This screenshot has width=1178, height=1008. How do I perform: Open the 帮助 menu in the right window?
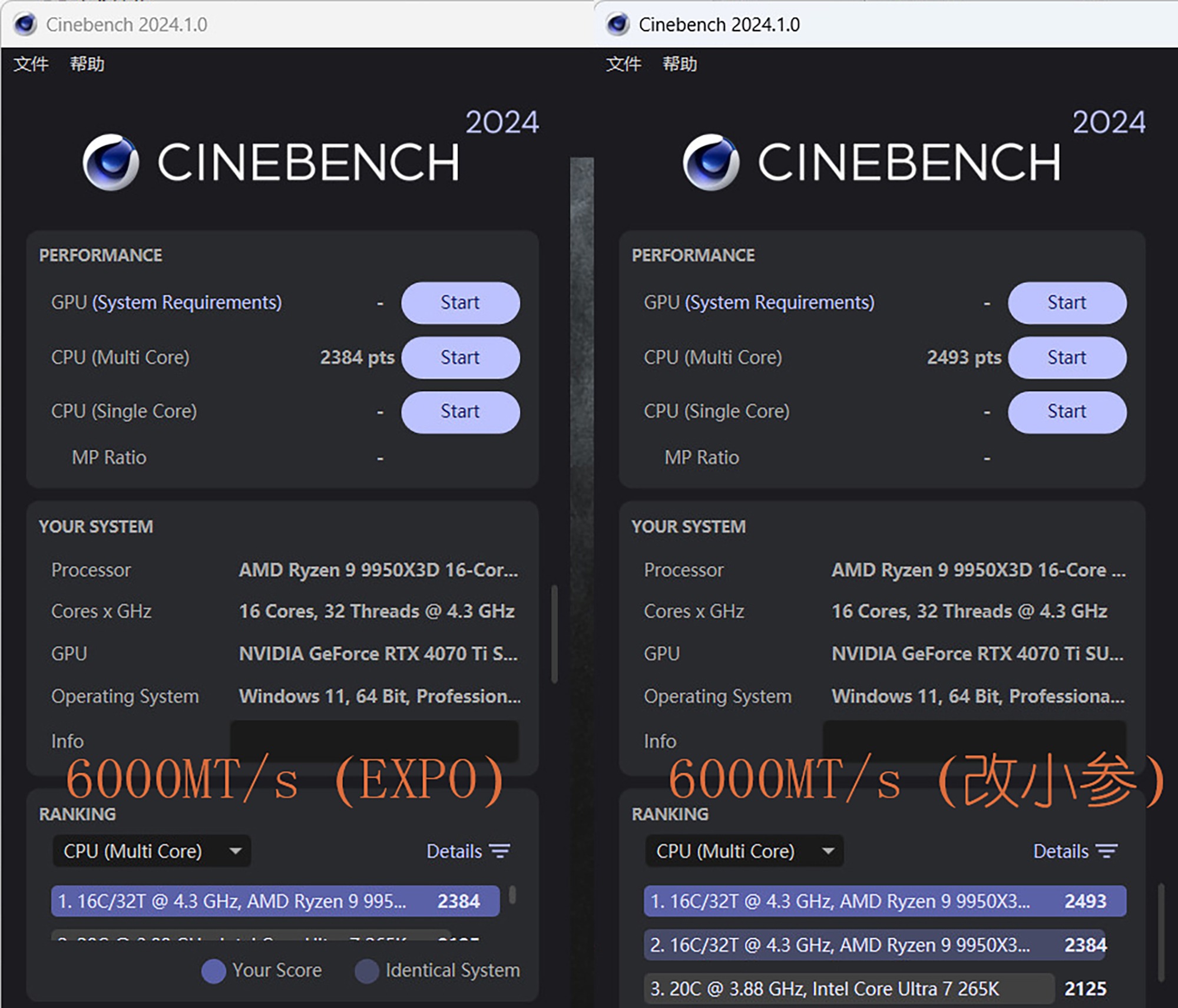680,64
